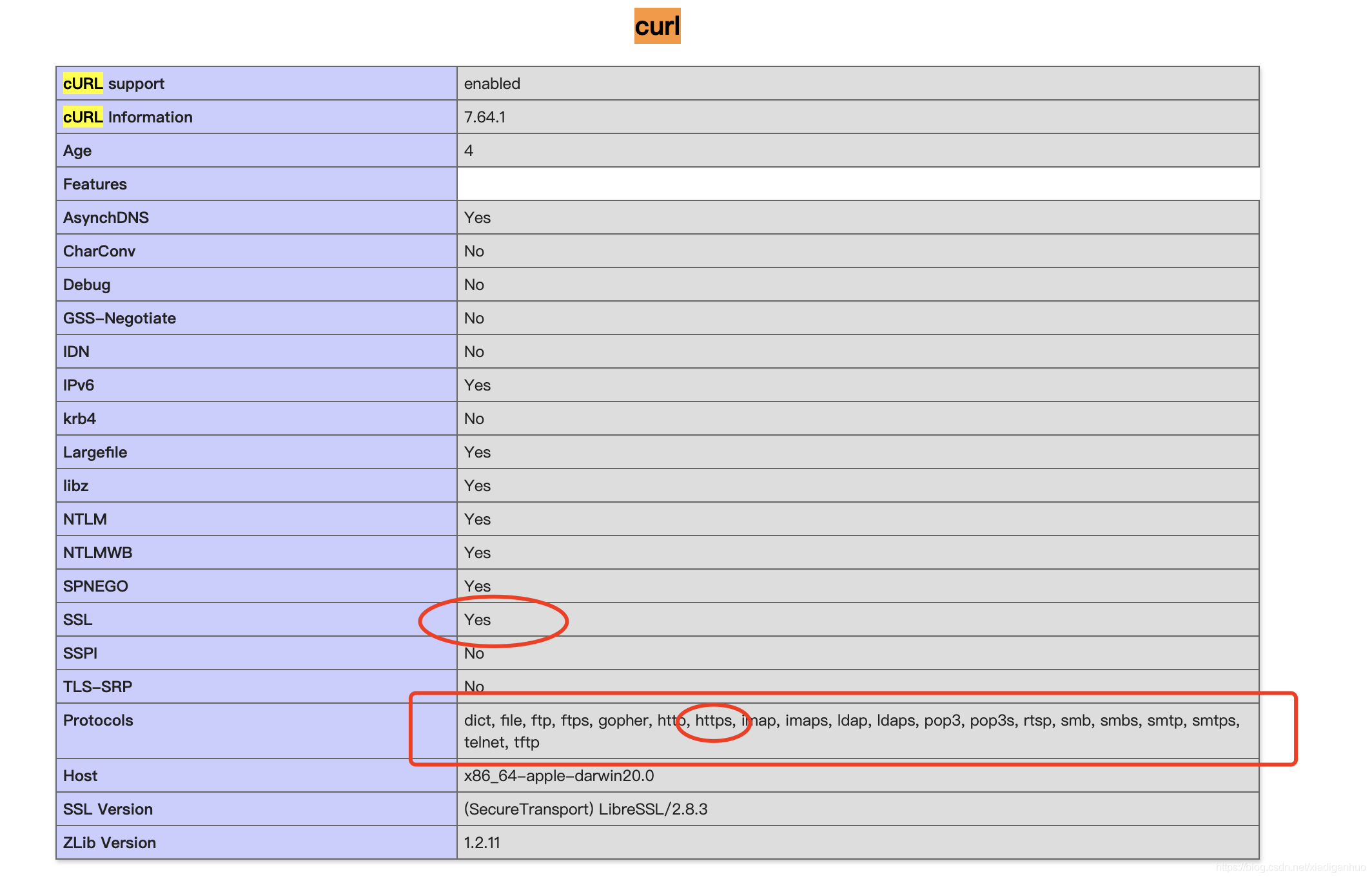1372x879 pixels.
Task: Click the 'No' value beside IDN
Action: click(474, 352)
